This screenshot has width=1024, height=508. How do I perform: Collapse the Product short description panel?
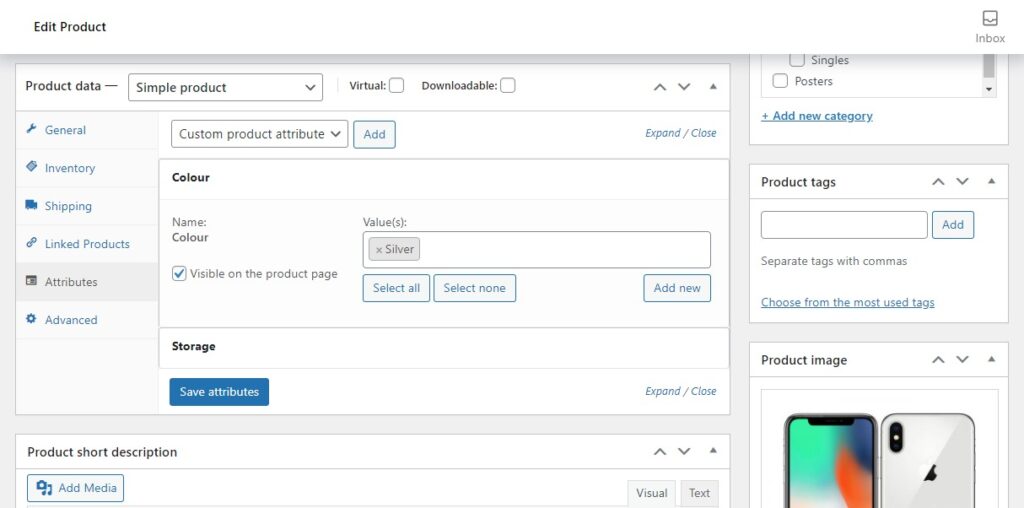pyautogui.click(x=713, y=451)
